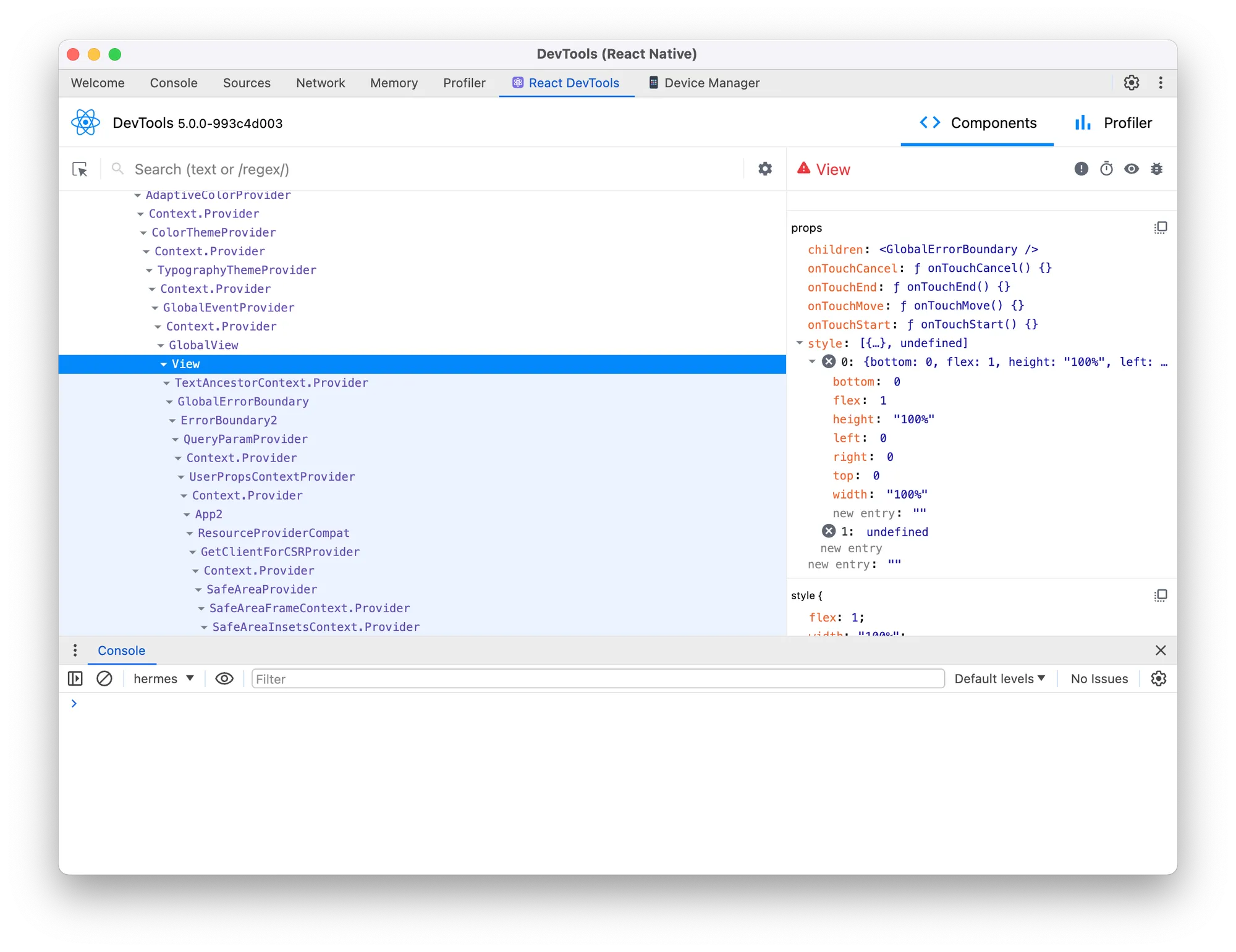
Task: Open the Components panel settings gear
Action: [764, 169]
